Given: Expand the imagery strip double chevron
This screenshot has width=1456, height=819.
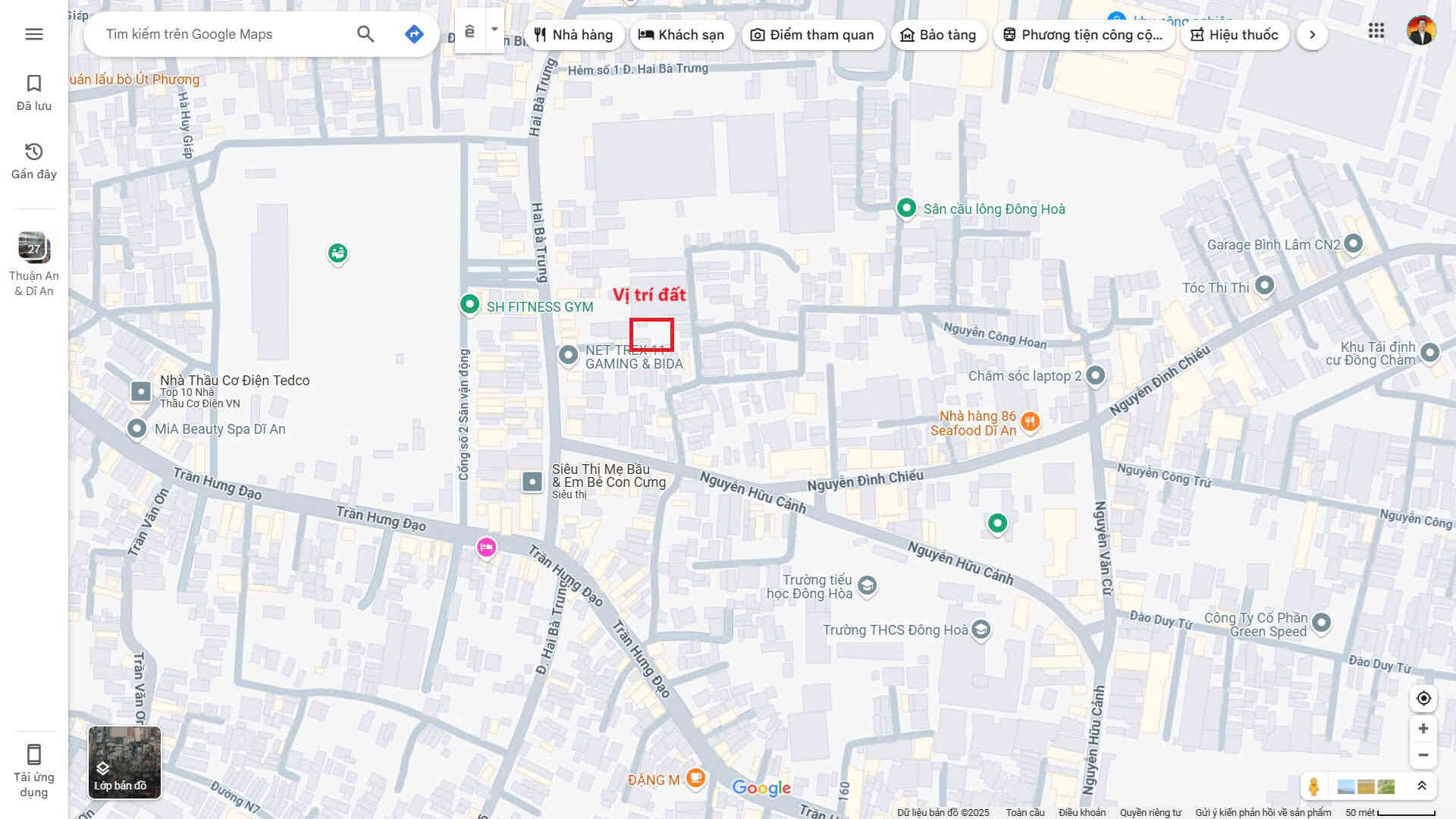Looking at the screenshot, I should tap(1422, 786).
